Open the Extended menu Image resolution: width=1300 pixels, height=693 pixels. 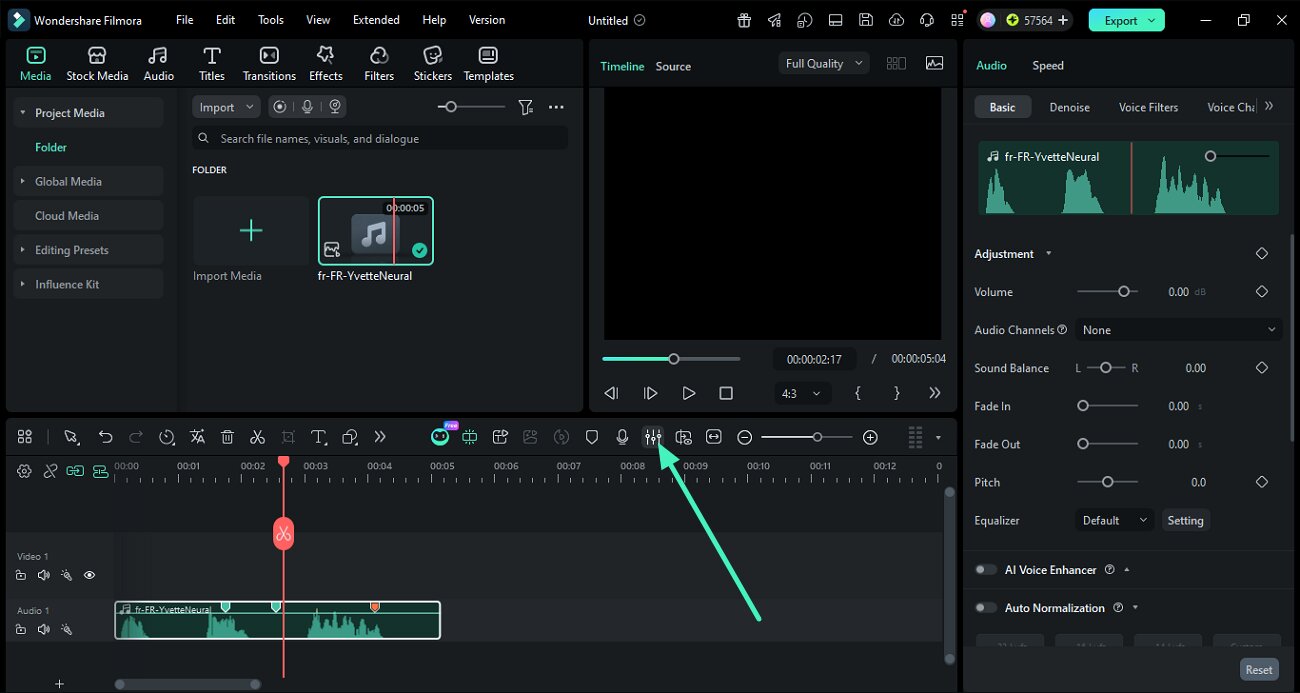tap(376, 20)
